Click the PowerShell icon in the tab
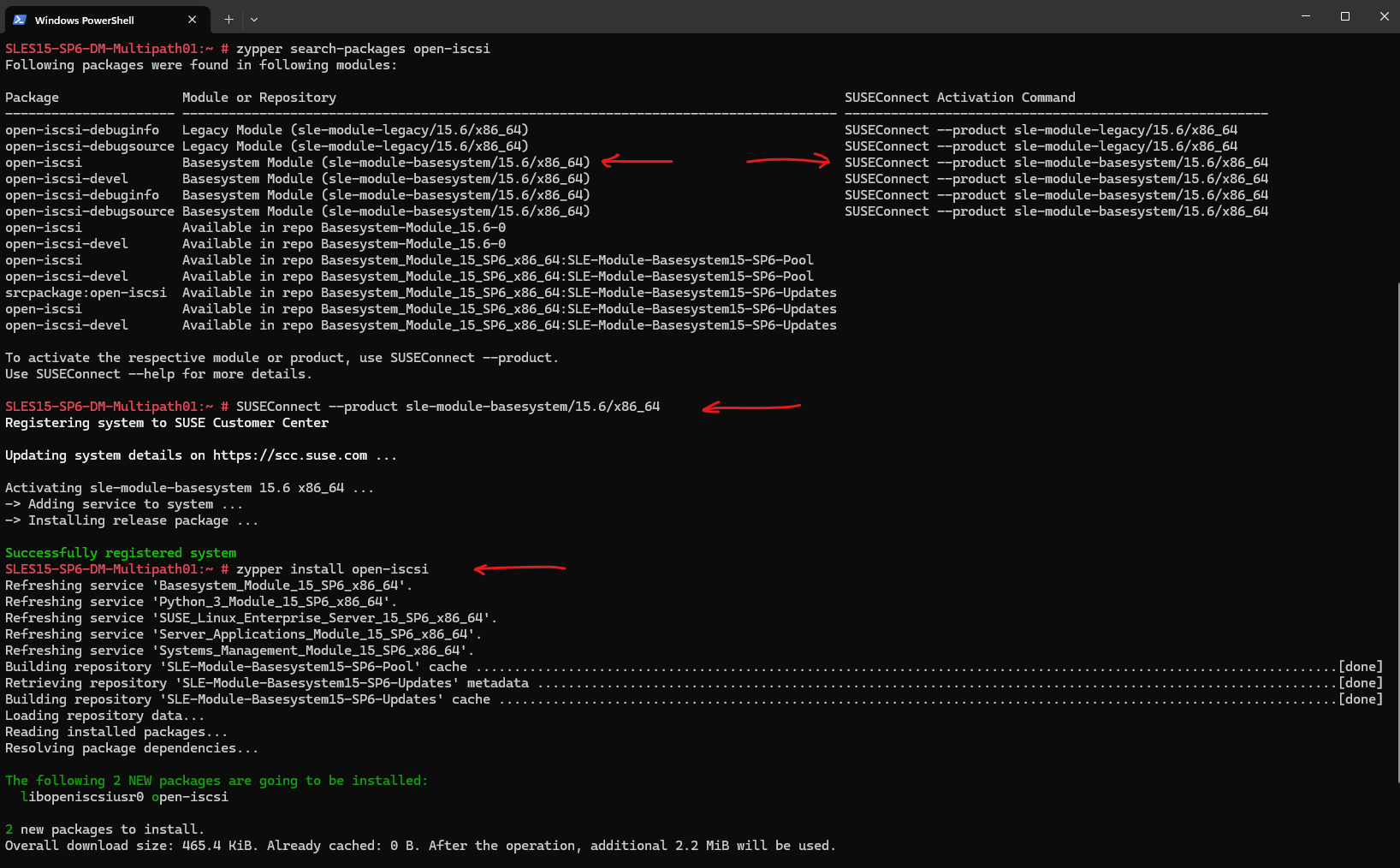The width and height of the screenshot is (1400, 868). point(20,20)
